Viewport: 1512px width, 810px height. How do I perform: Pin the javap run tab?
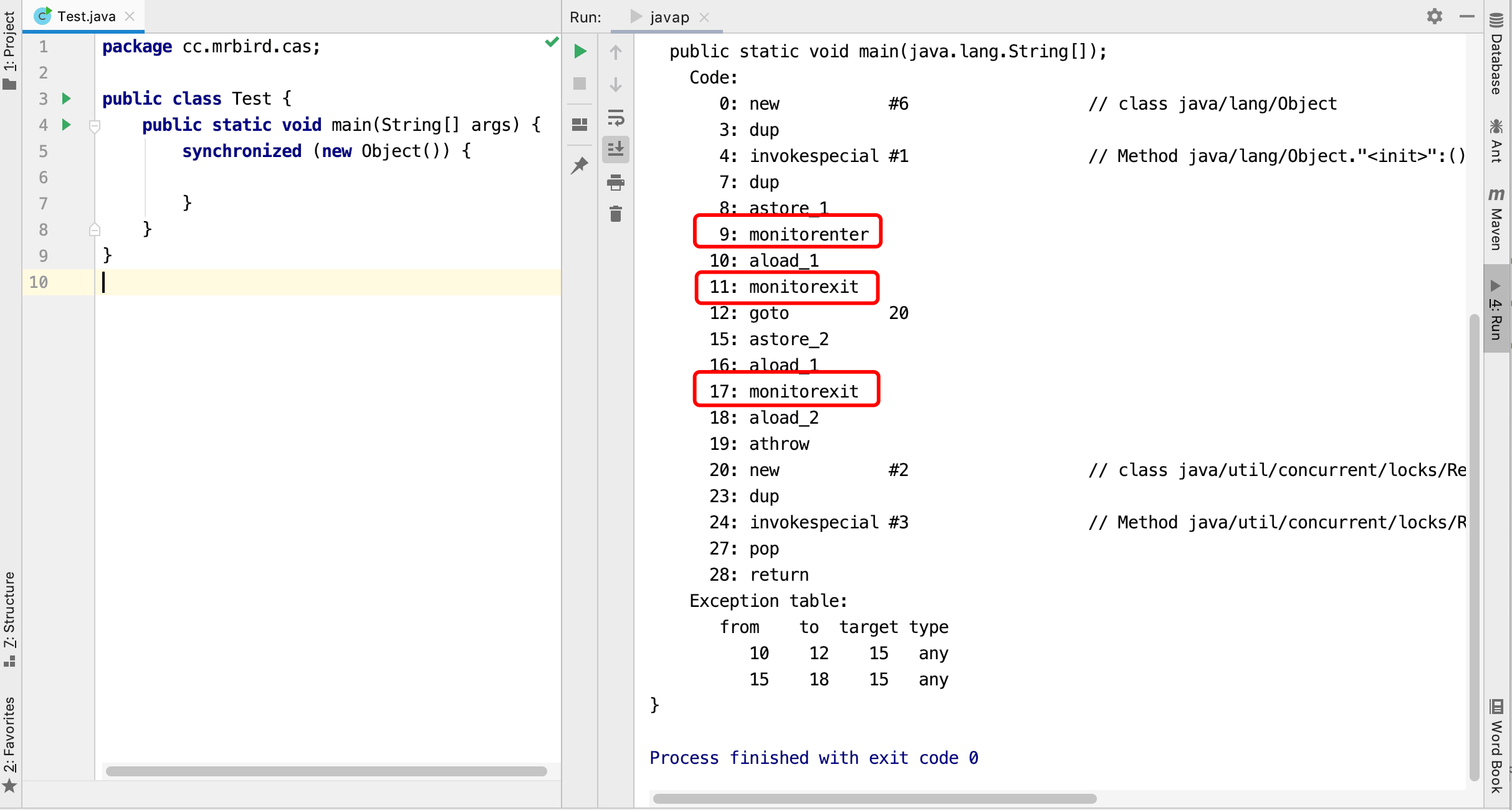(580, 165)
